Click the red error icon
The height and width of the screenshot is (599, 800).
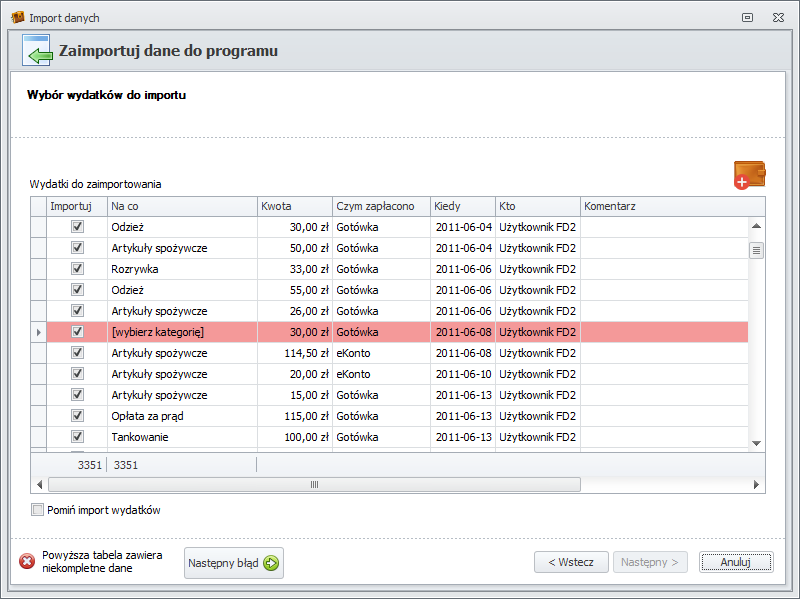click(x=26, y=561)
